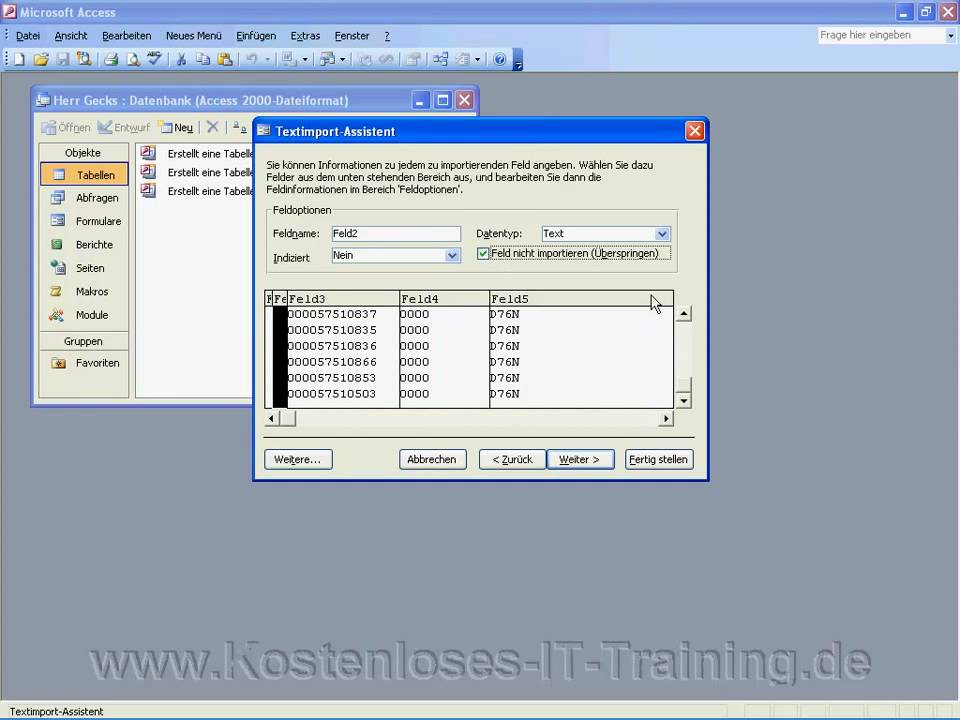Image resolution: width=960 pixels, height=720 pixels.
Task: Expand the Analyze dropdown arrow
Action: tap(342, 59)
